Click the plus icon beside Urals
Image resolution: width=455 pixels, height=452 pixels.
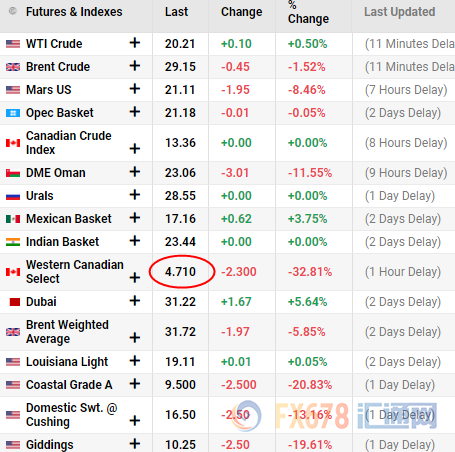tap(135, 195)
